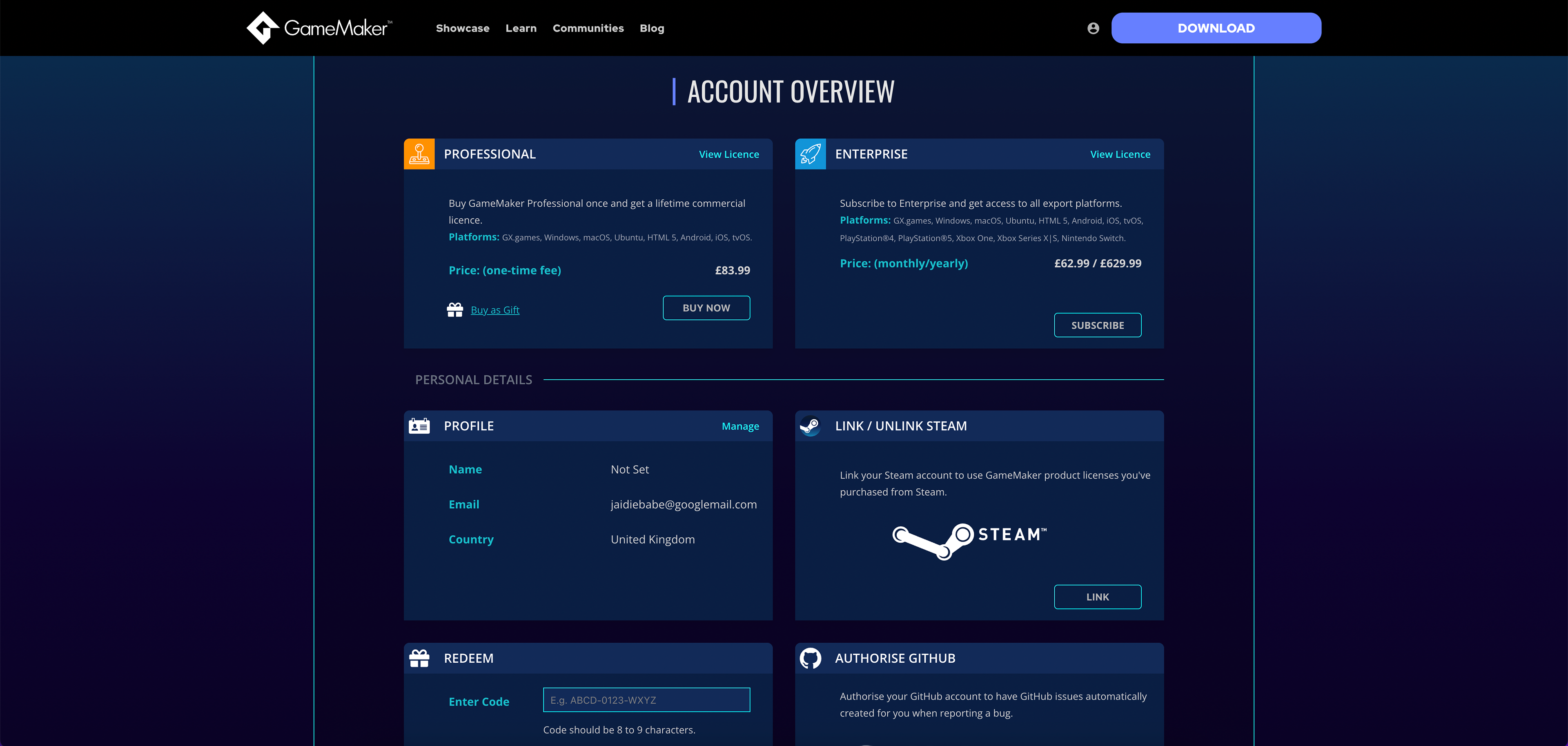The width and height of the screenshot is (1568, 746).
Task: Click the PROFESSIONAL card title
Action: 490,154
